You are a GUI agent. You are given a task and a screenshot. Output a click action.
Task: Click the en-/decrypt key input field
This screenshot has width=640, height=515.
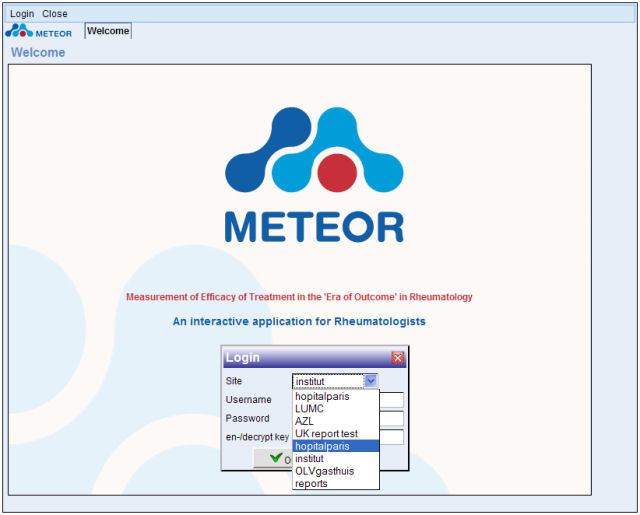391,437
